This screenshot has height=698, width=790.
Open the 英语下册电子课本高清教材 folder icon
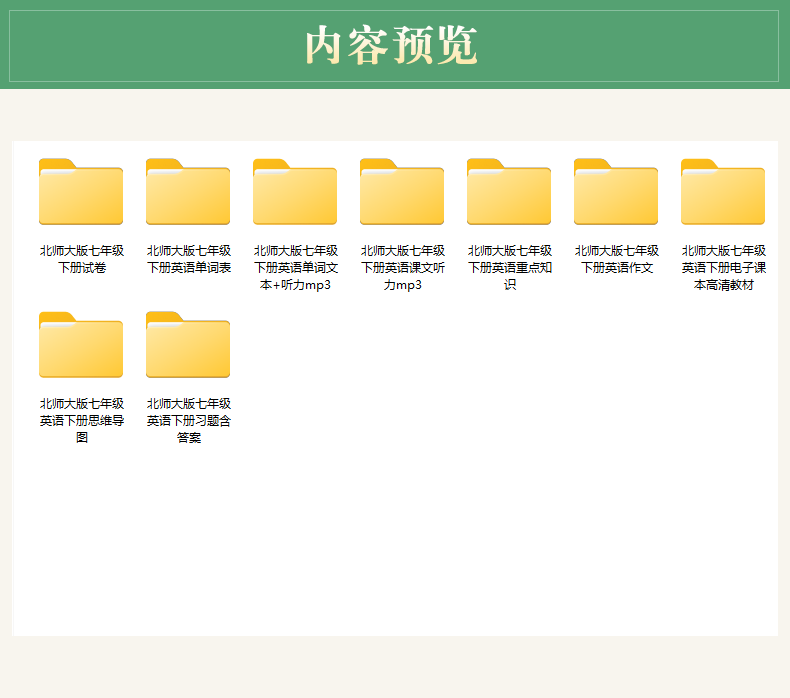[x=723, y=192]
